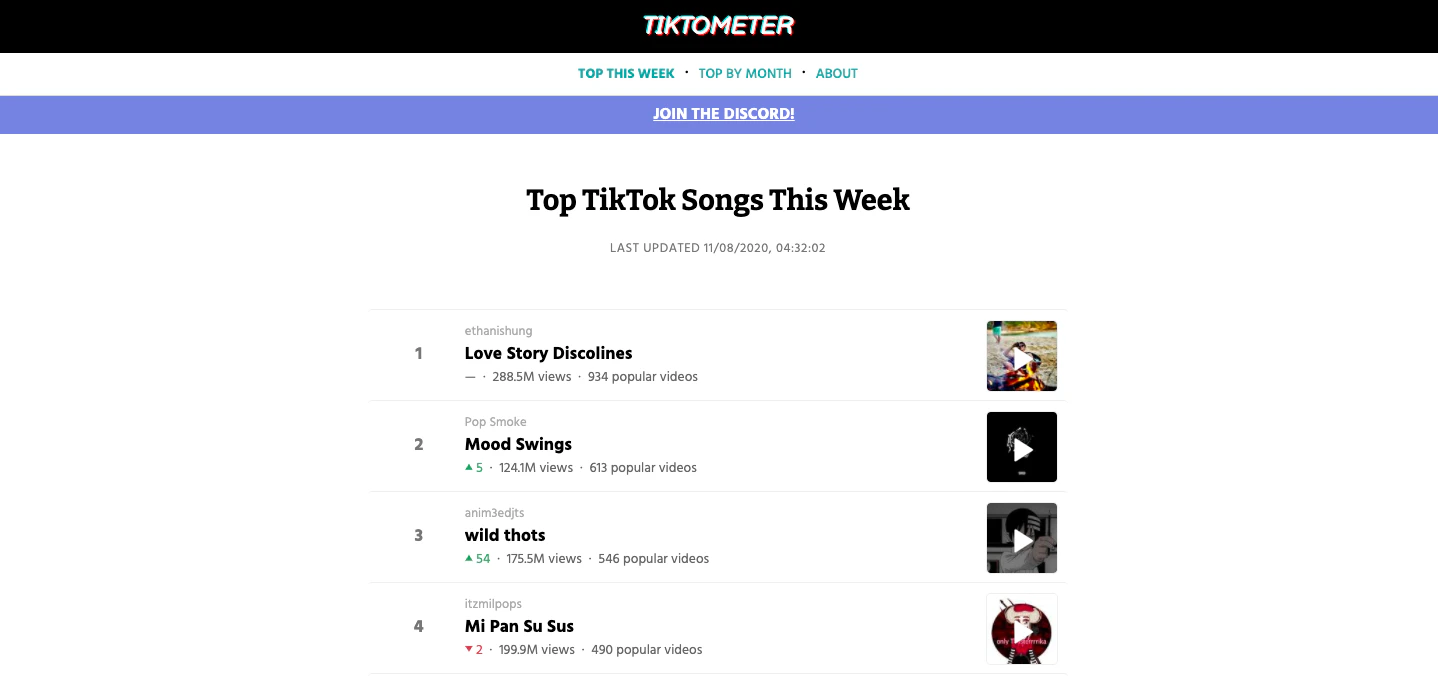Click the TIKTOMETER logo in the header
This screenshot has width=1438, height=681.
coord(718,25)
